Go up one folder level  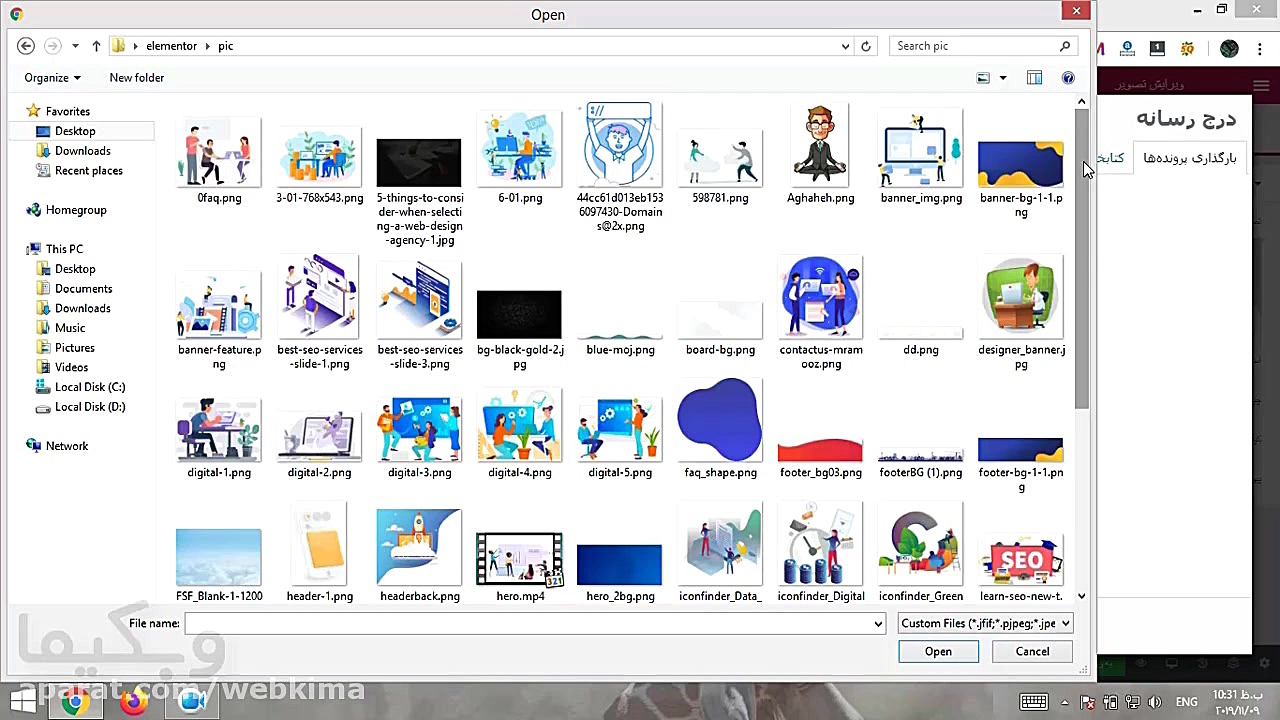pos(96,46)
